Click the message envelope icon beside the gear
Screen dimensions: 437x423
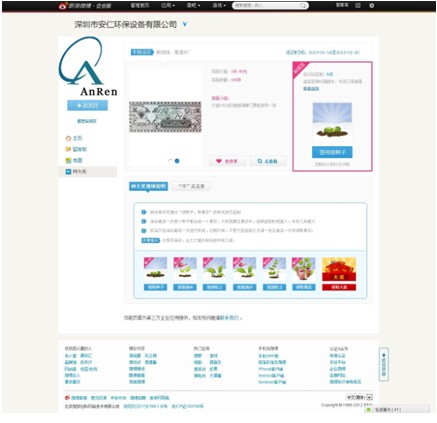pos(358,6)
